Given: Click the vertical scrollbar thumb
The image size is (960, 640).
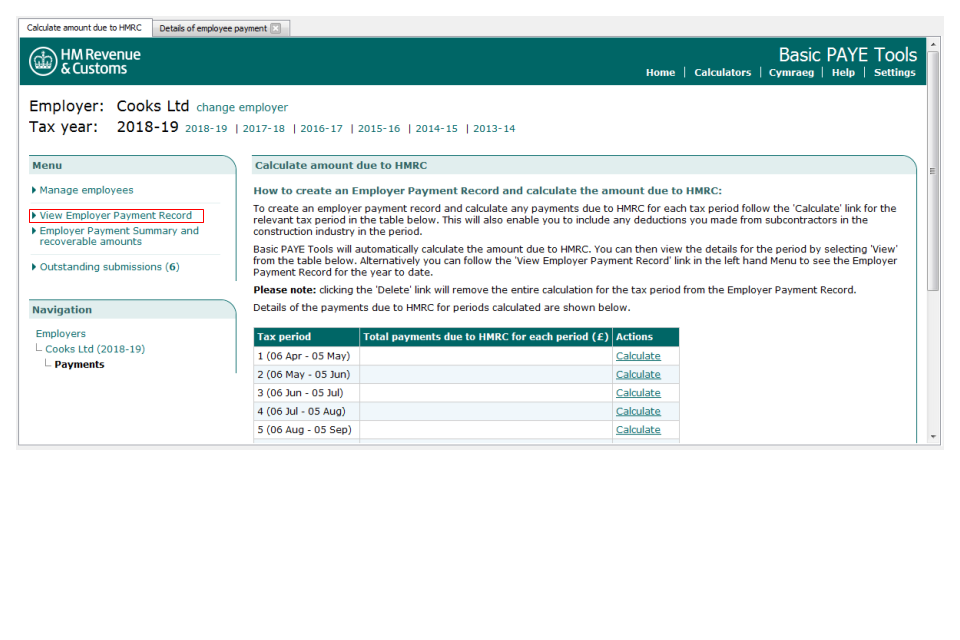Looking at the screenshot, I should pos(933,171).
